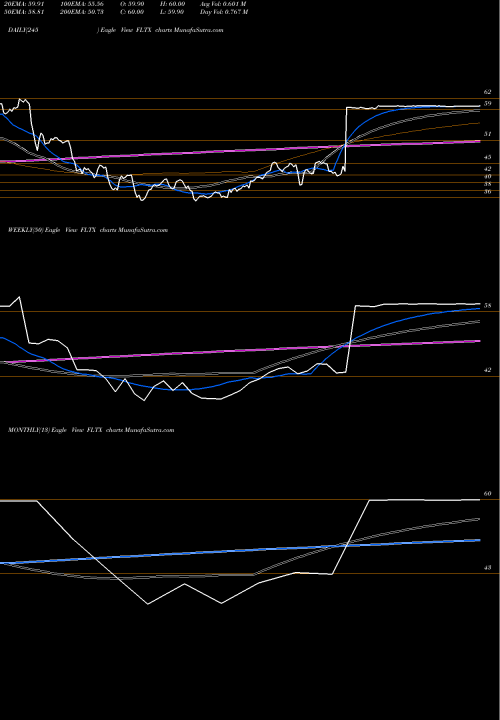This screenshot has height=720, width=500.
Task: Click the 20EMA value in the header
Action: point(24,4)
